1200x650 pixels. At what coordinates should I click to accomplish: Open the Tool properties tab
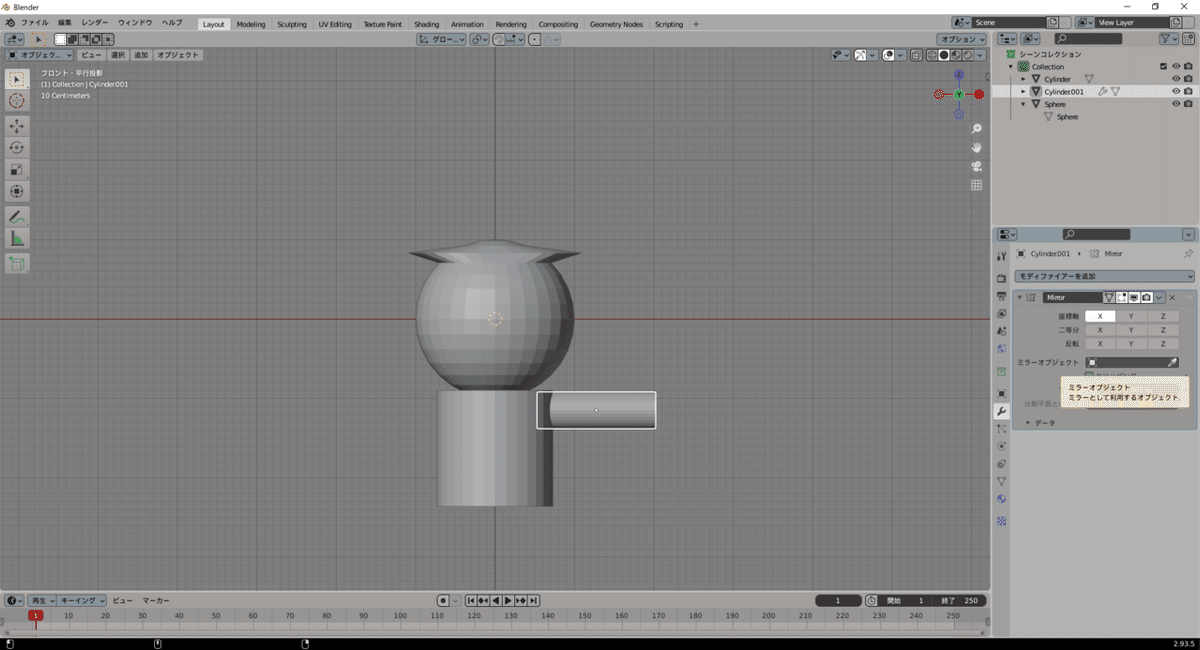point(1001,256)
